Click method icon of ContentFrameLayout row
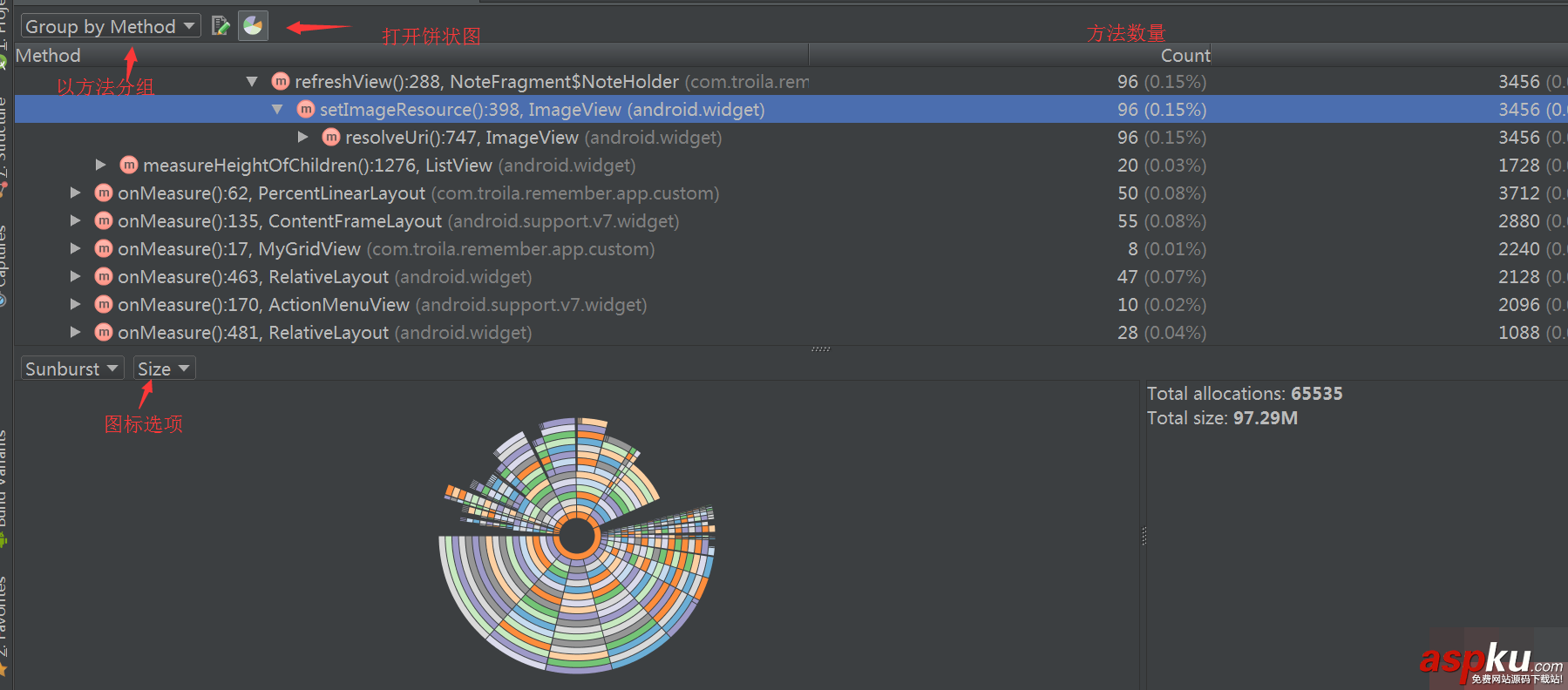The image size is (1568, 690). coord(104,220)
